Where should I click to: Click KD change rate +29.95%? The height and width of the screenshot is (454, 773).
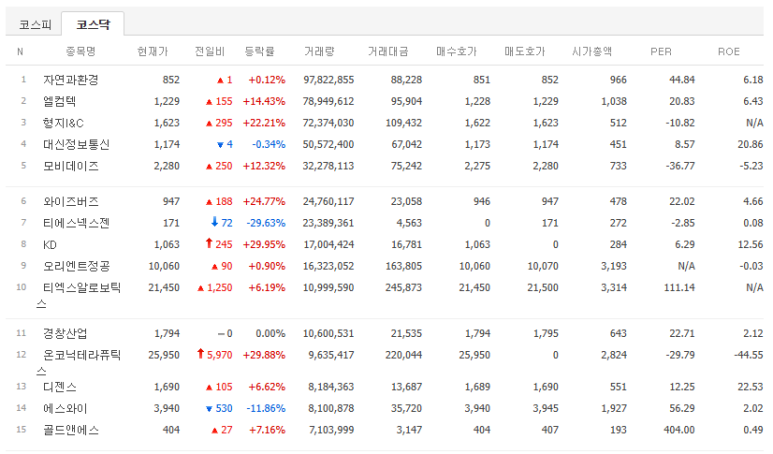[x=264, y=245]
